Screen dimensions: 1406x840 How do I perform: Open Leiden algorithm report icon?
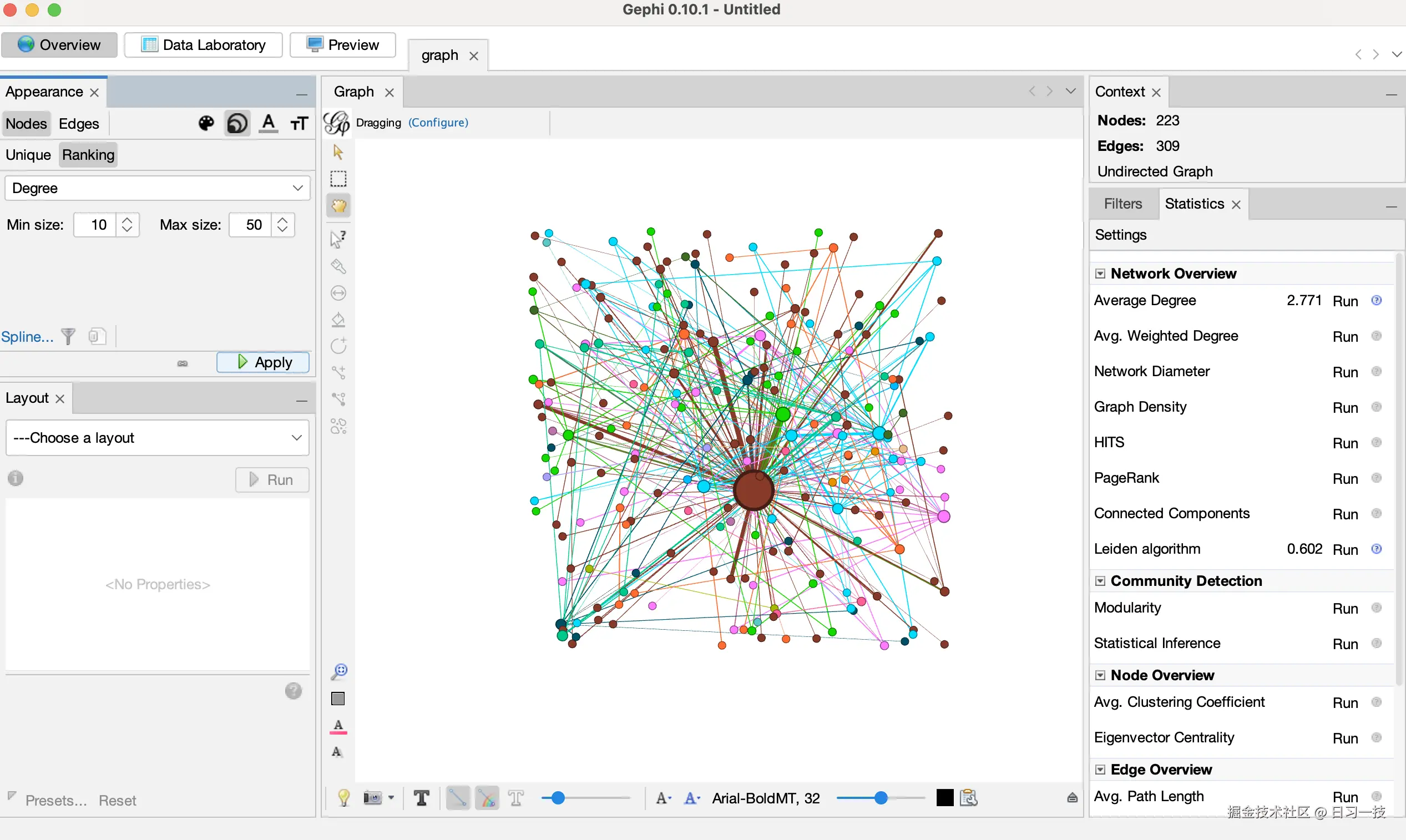point(1377,549)
